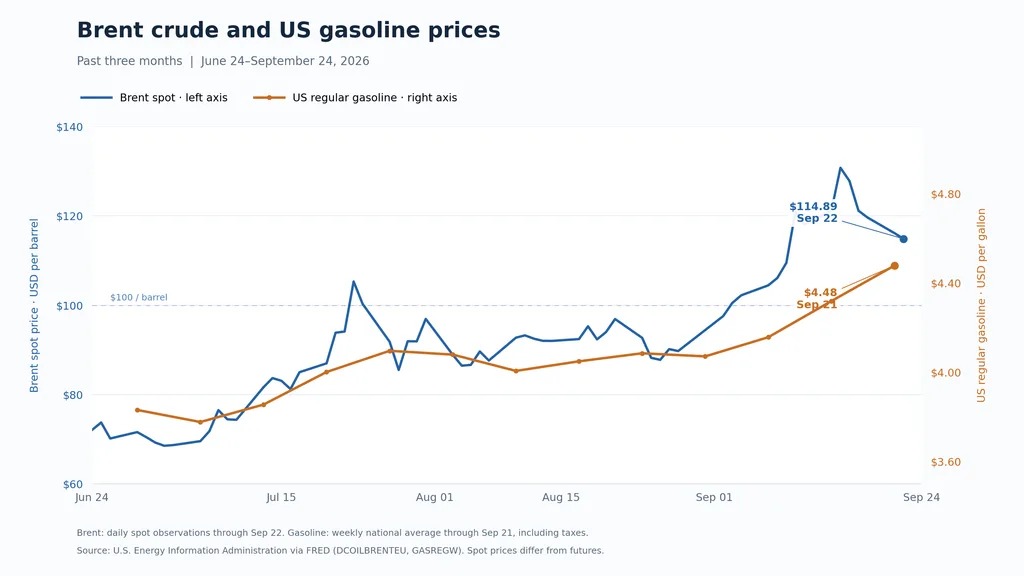Click the $4.80 right axis tick label
The image size is (1024, 576).
tap(946, 195)
